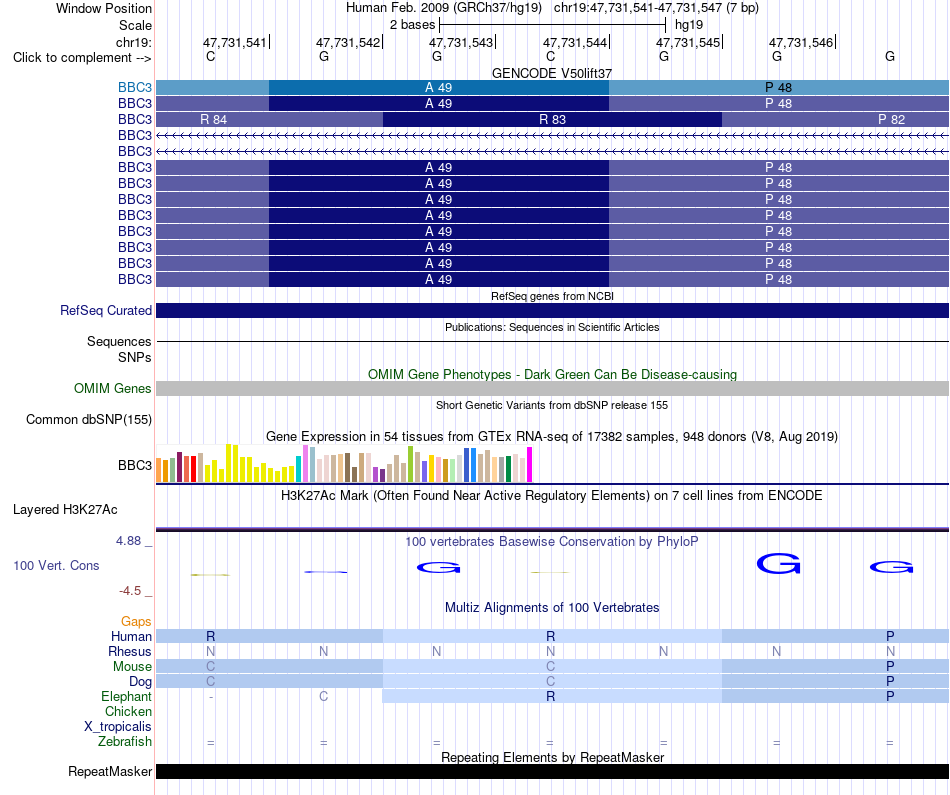This screenshot has height=795, width=950.
Task: Click the RepeatMasker track label
Action: (x=110, y=771)
